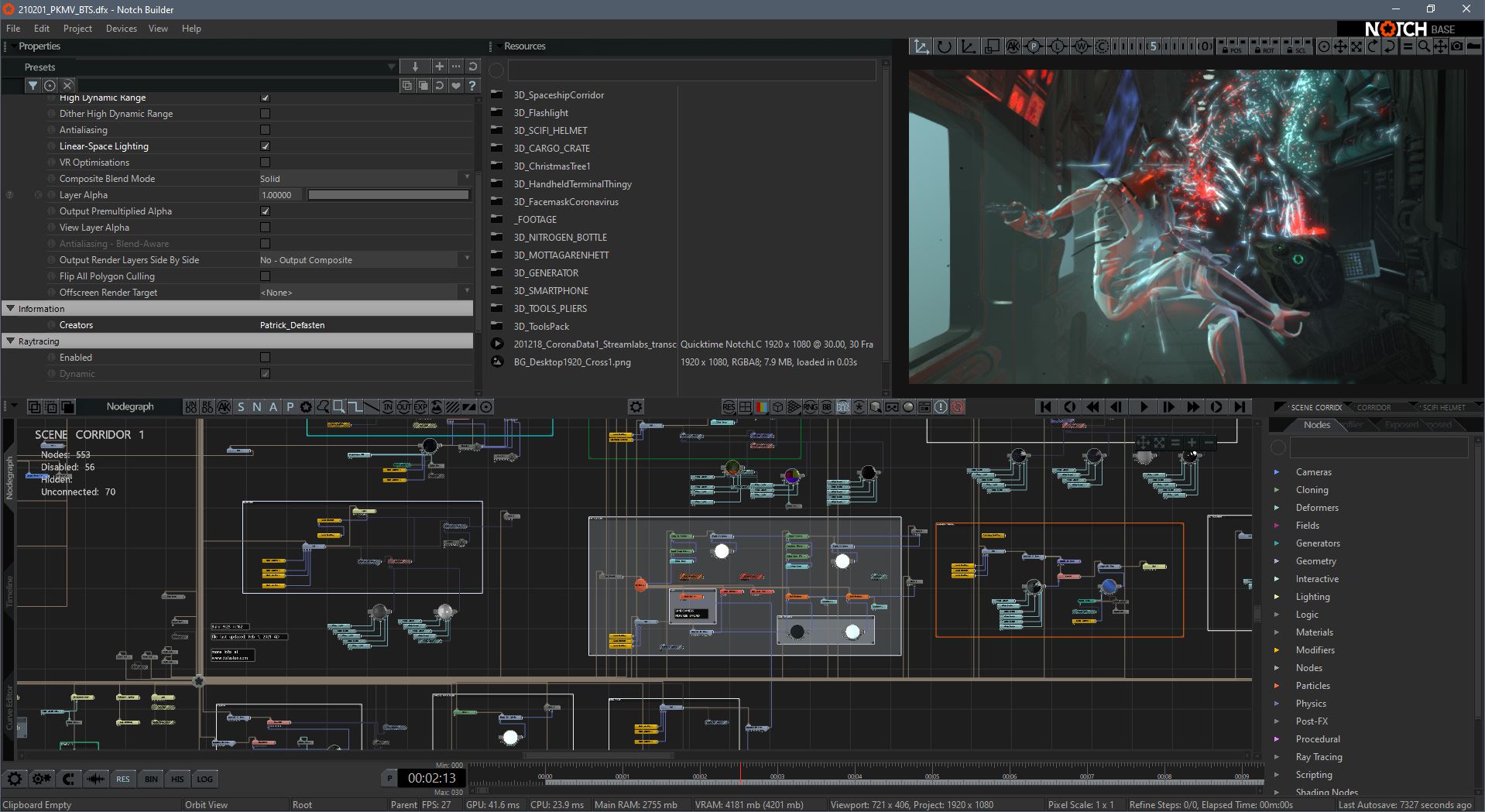Enable Raytracing with the Enabled checkbox
This screenshot has width=1485, height=812.
[265, 358]
